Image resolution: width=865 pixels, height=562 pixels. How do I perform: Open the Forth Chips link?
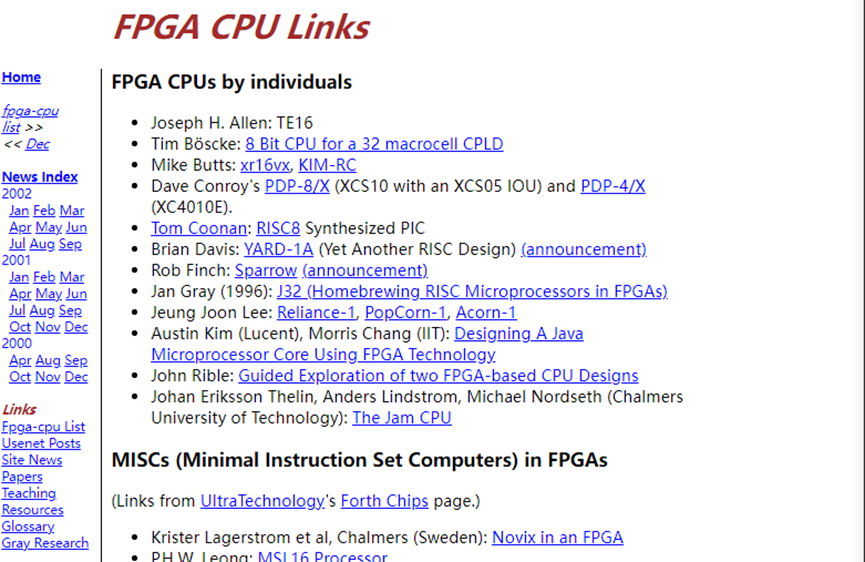point(385,501)
